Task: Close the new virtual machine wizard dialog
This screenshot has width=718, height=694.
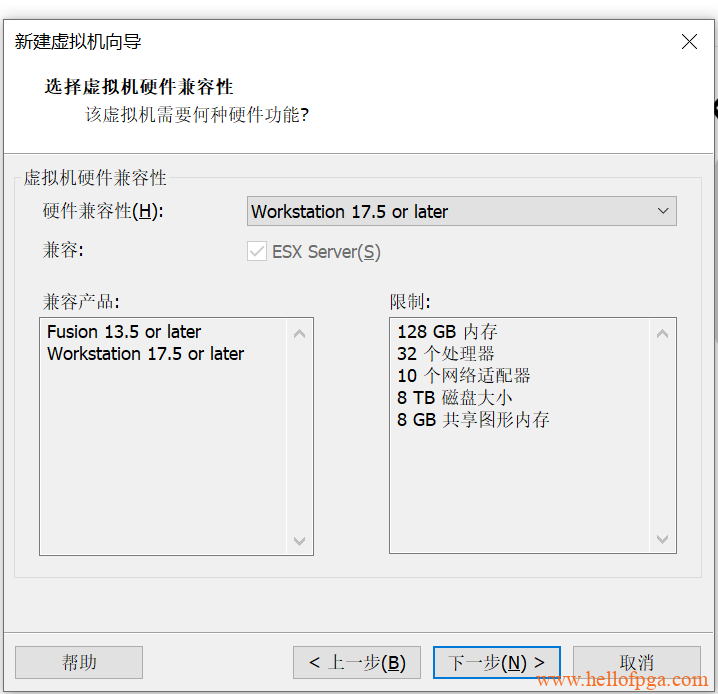Action: 689,42
